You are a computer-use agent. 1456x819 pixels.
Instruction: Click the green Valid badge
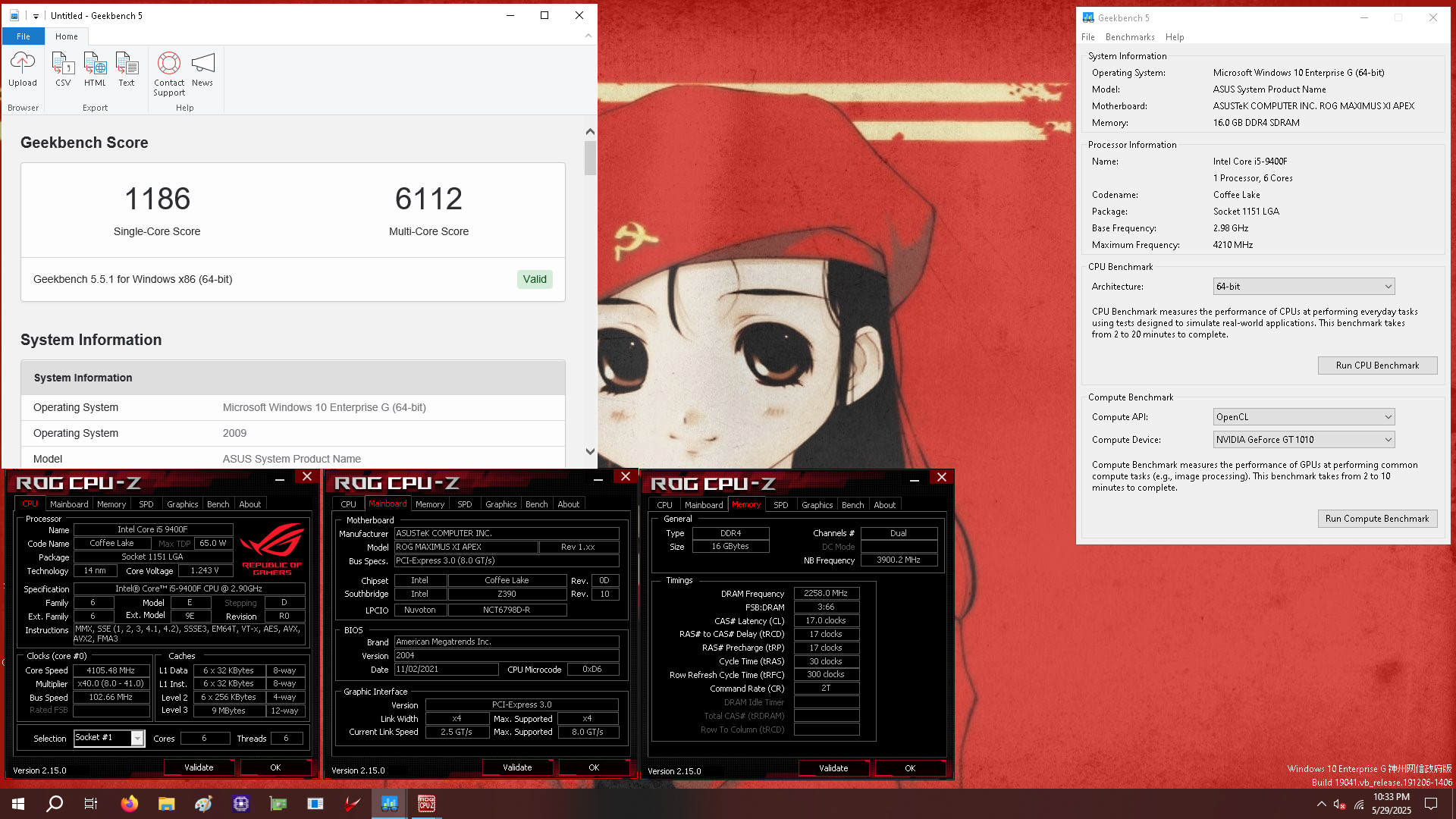click(x=535, y=279)
